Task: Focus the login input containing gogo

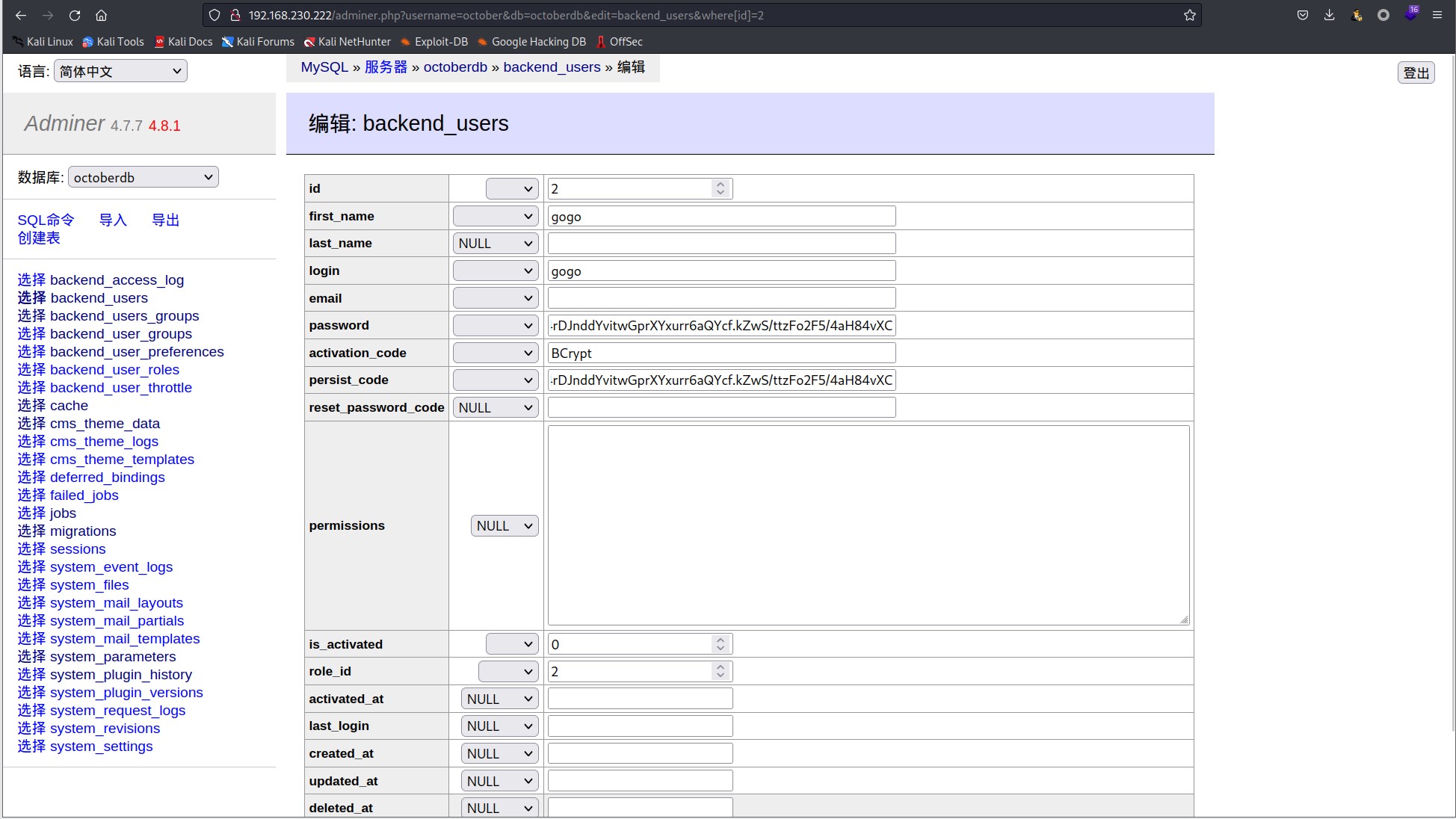Action: tap(721, 271)
